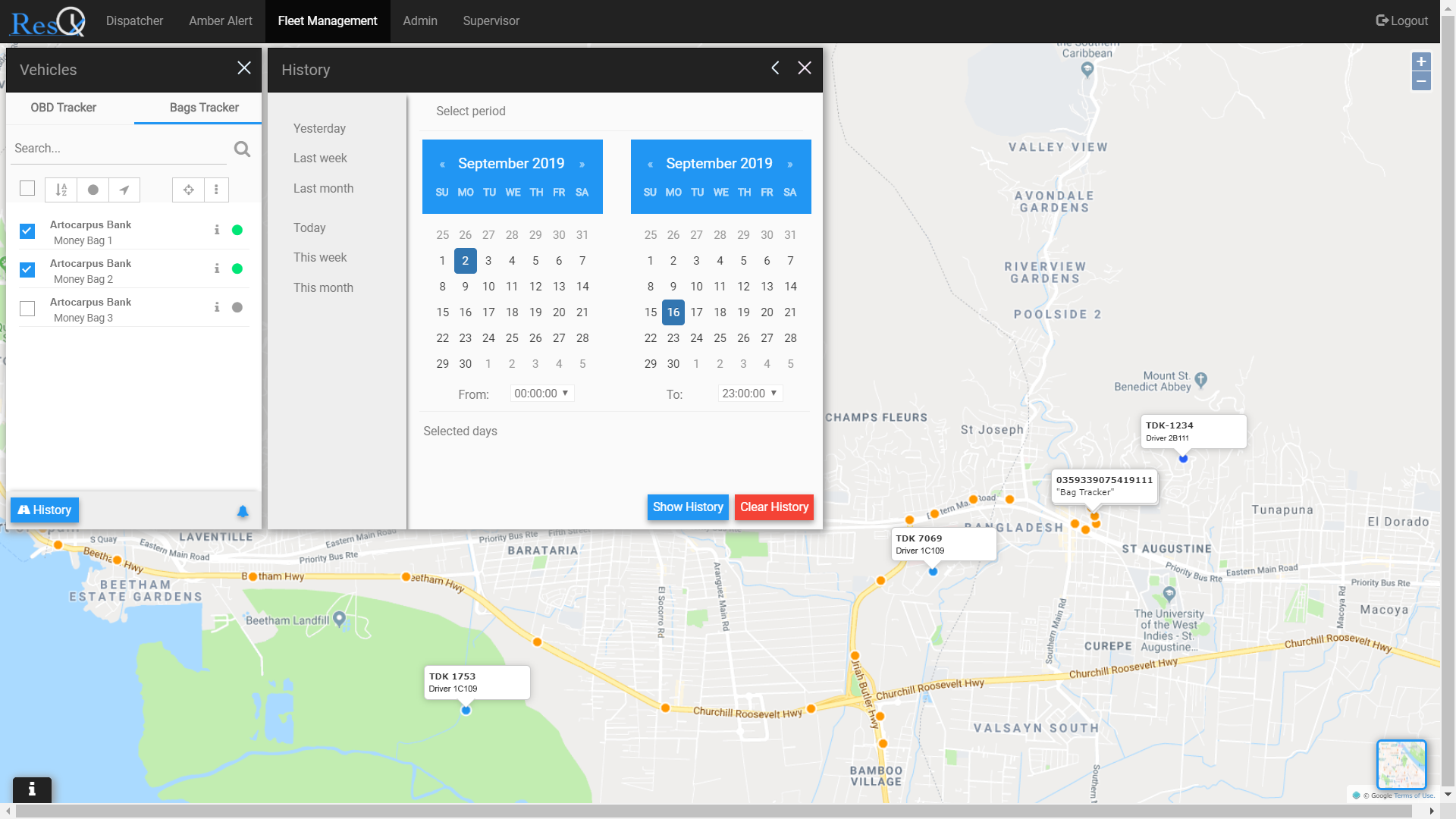Select September 16 on the right calendar

(x=673, y=312)
